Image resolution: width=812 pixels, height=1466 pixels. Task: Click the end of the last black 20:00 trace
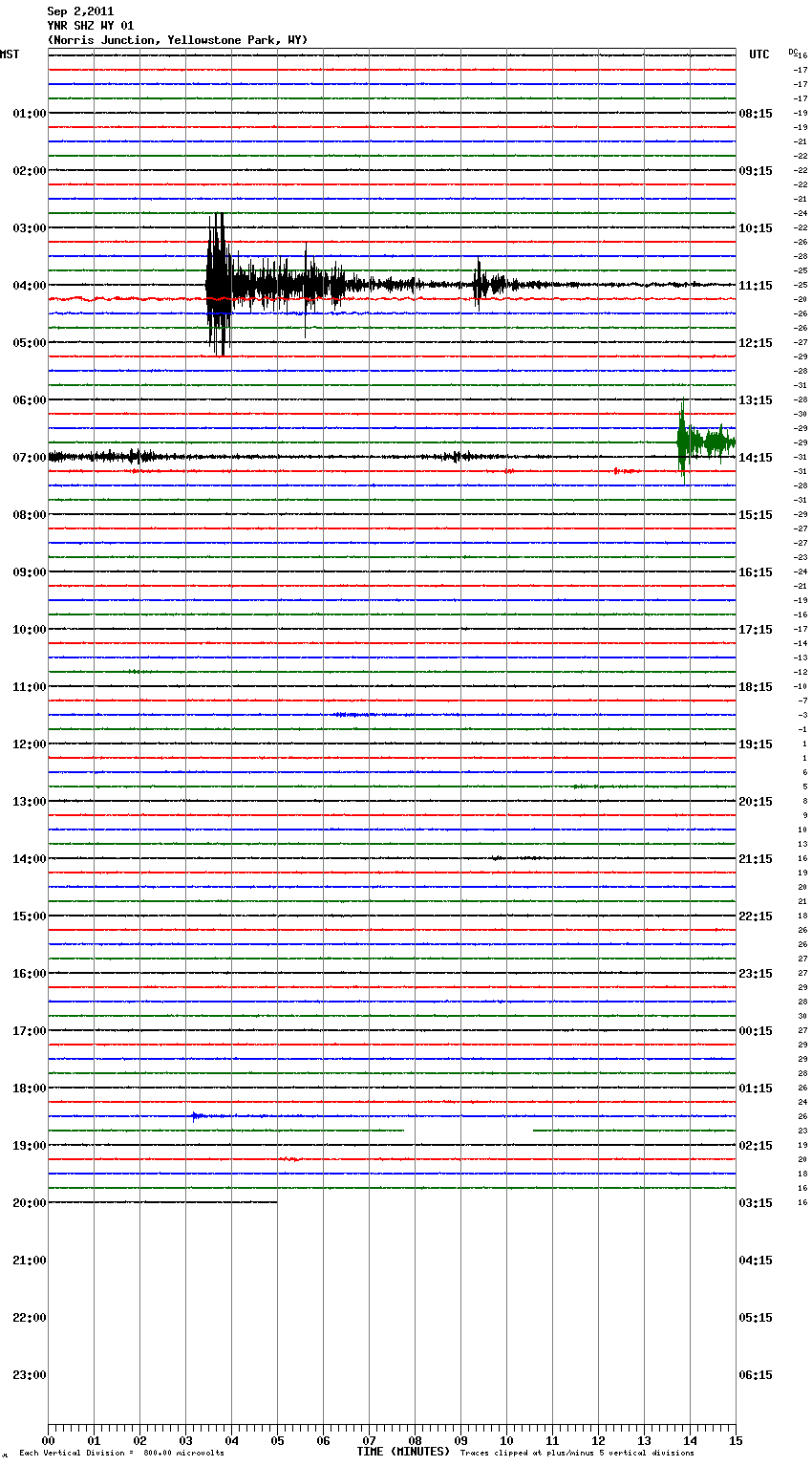tap(276, 1202)
